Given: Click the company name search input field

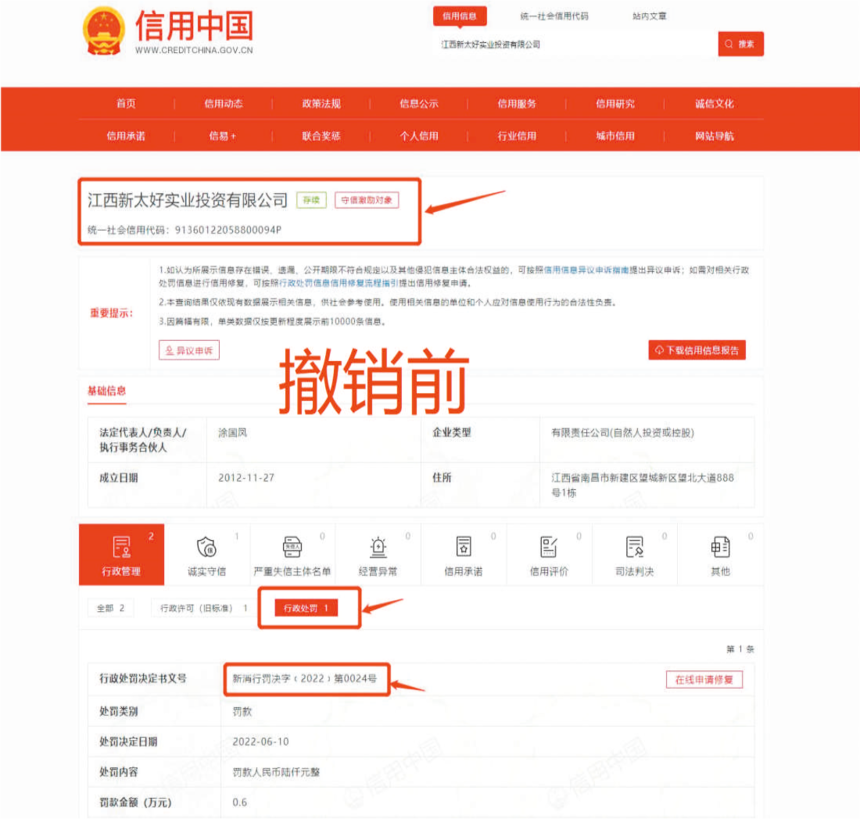Looking at the screenshot, I should pos(575,44).
